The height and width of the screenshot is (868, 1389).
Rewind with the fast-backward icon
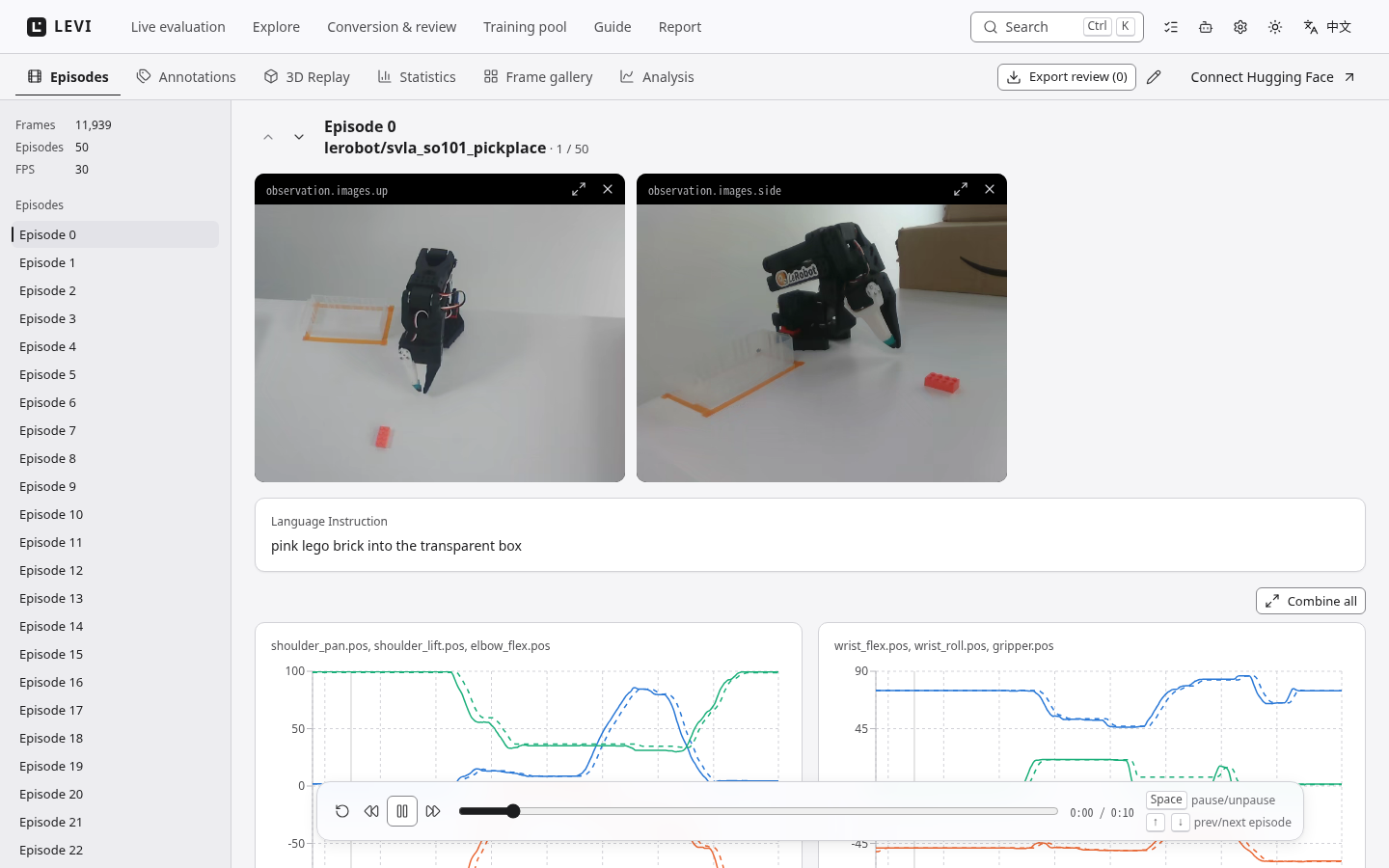point(371,811)
